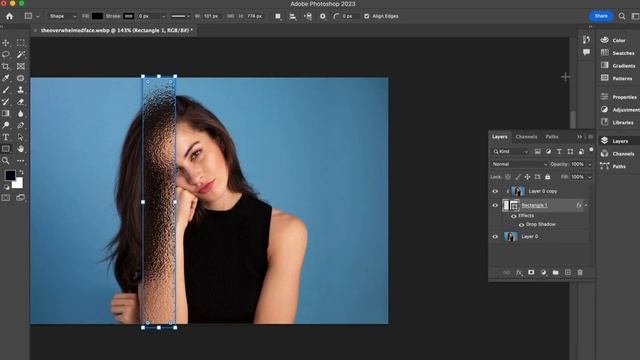Select the Gradient tool
Screen dimensions: 640x360
[x=6, y=113]
